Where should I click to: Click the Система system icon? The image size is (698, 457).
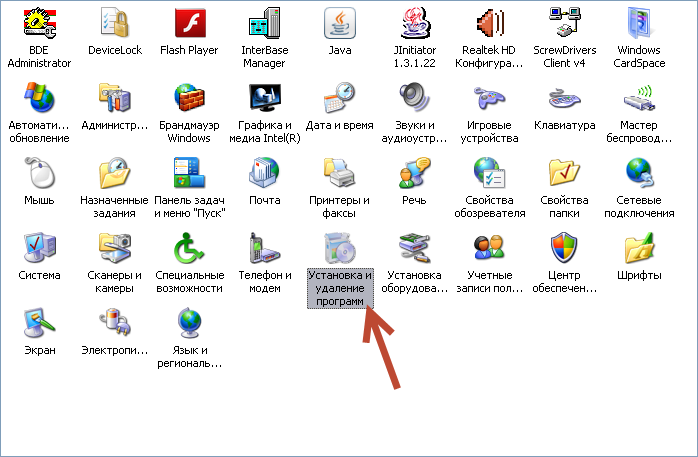pos(40,248)
